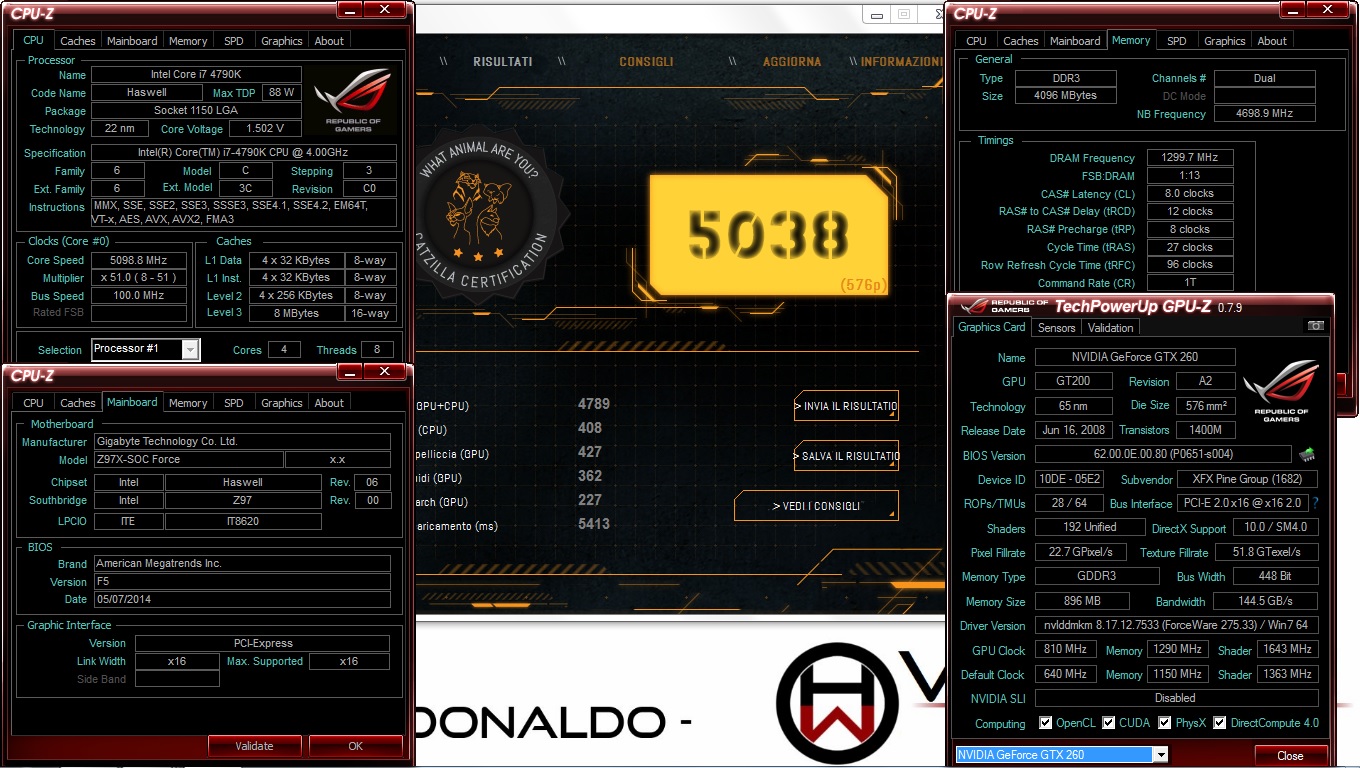
Task: Click the Memory Size 4096 MBytes value
Action: (1064, 96)
